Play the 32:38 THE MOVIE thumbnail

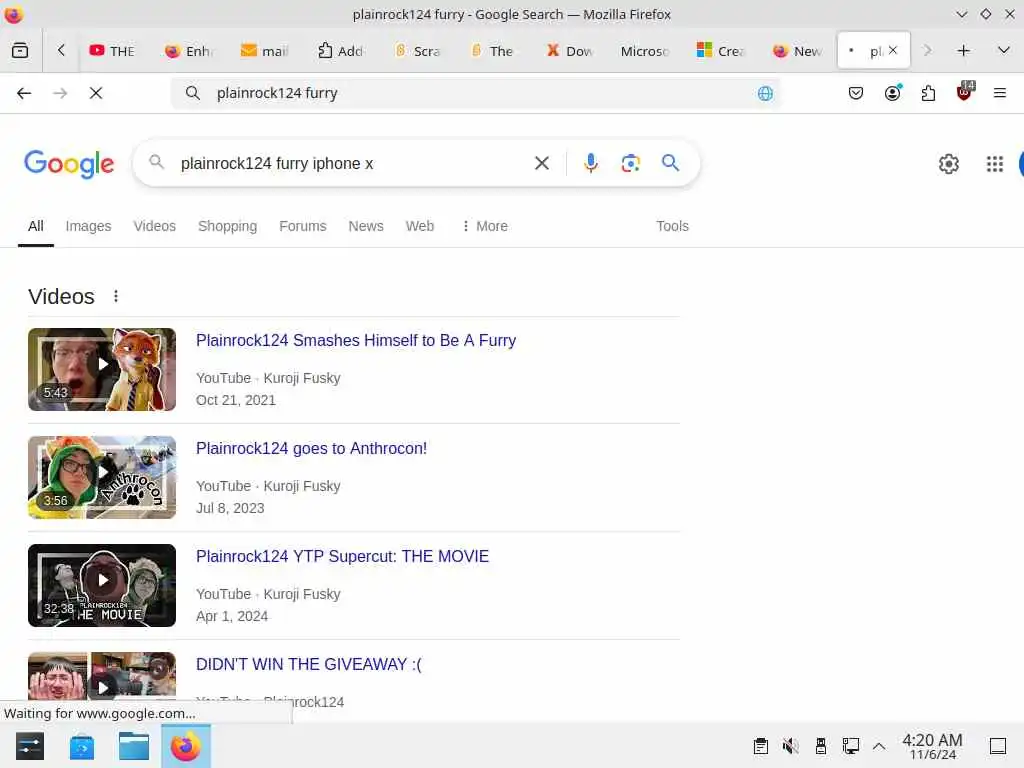click(102, 585)
